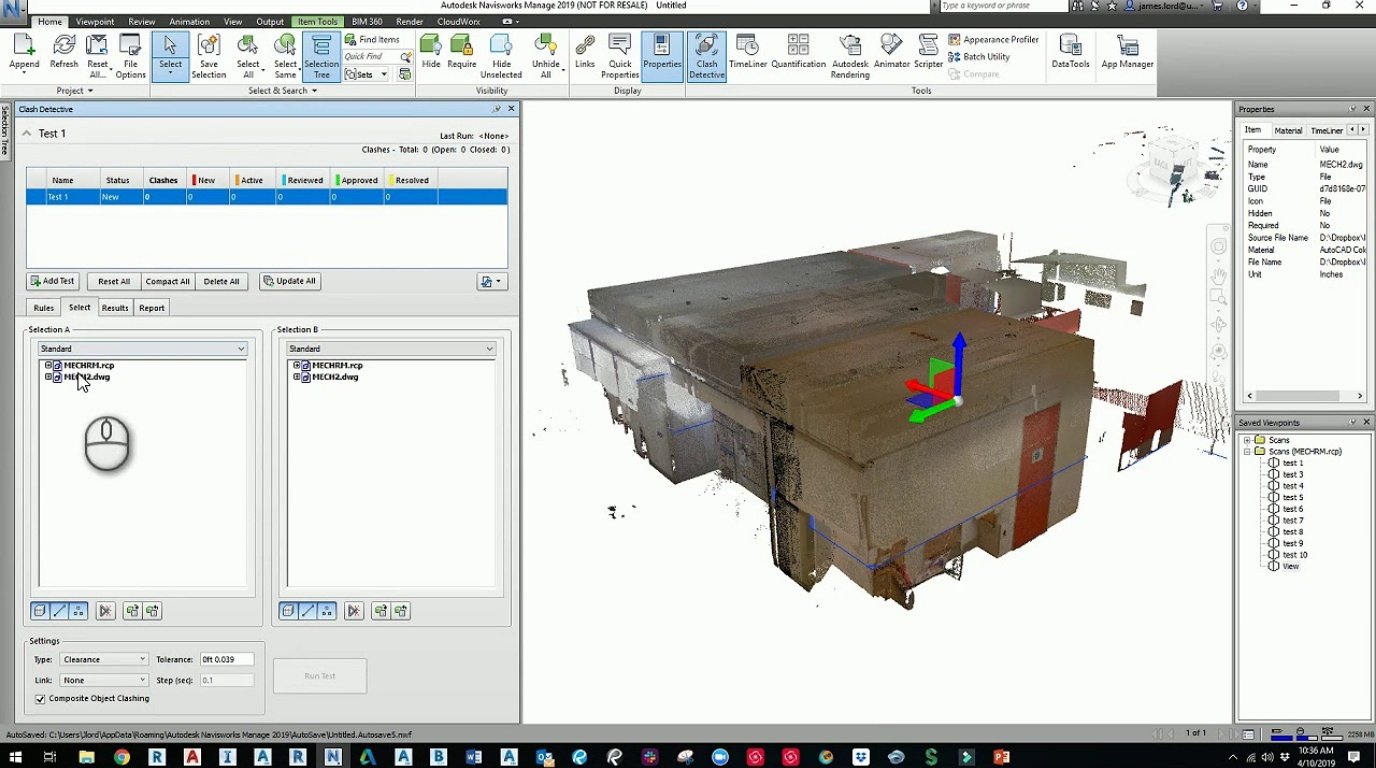The height and width of the screenshot is (768, 1376).
Task: Toggle Self-Intersect button under Selection B
Action: point(353,611)
